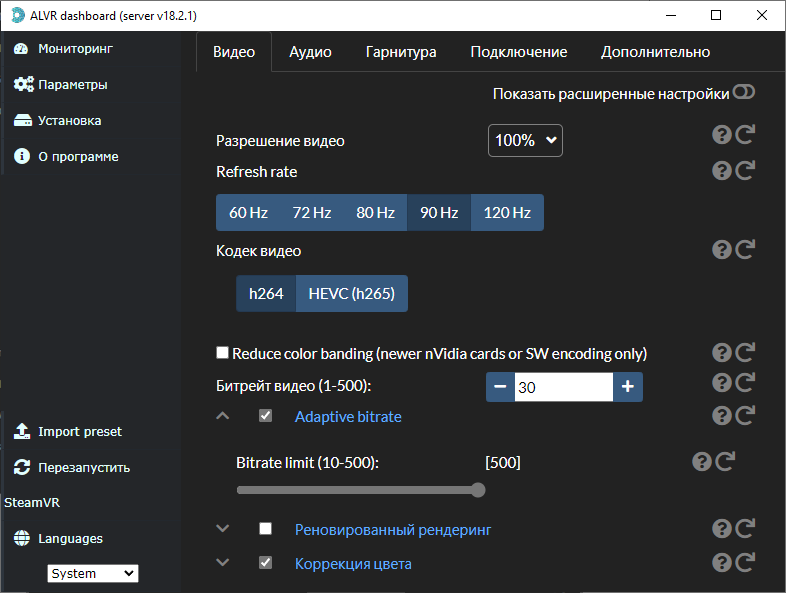Reset Битрейт видео to default
This screenshot has width=786, height=593.
point(745,383)
